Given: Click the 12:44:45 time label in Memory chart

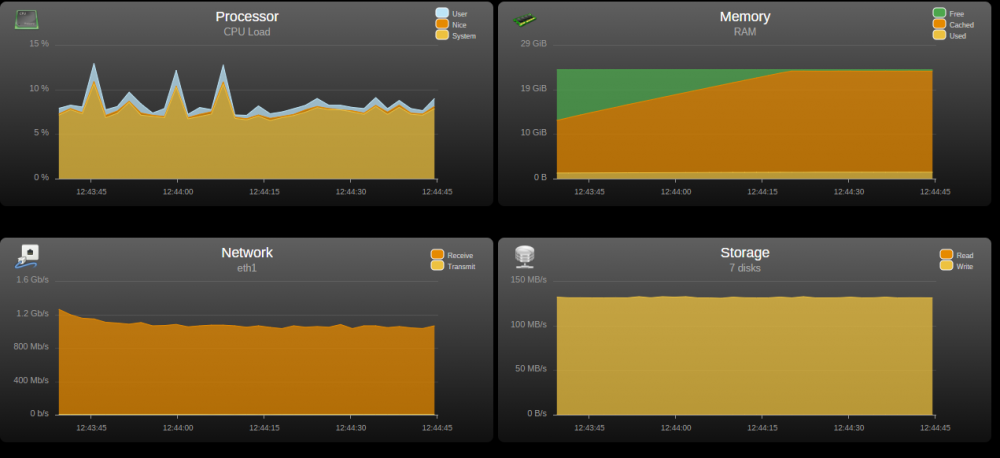Looking at the screenshot, I should pos(934,191).
